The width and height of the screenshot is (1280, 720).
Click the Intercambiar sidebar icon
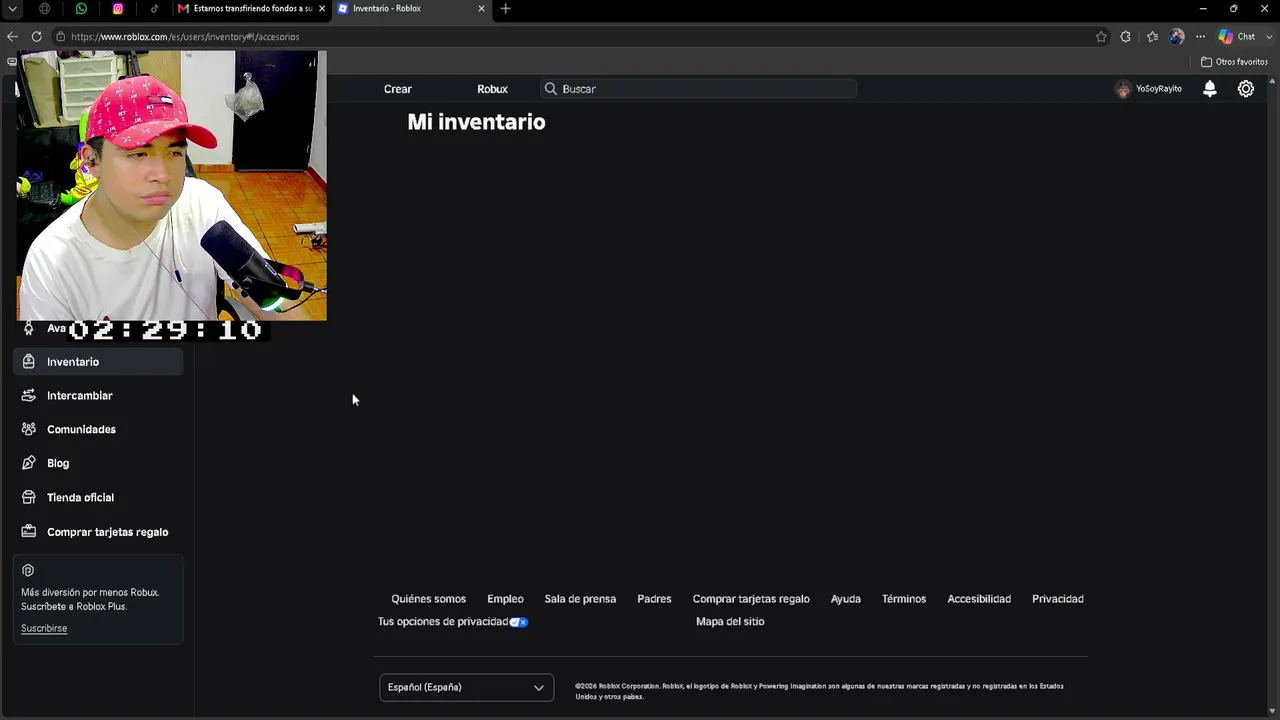point(28,396)
